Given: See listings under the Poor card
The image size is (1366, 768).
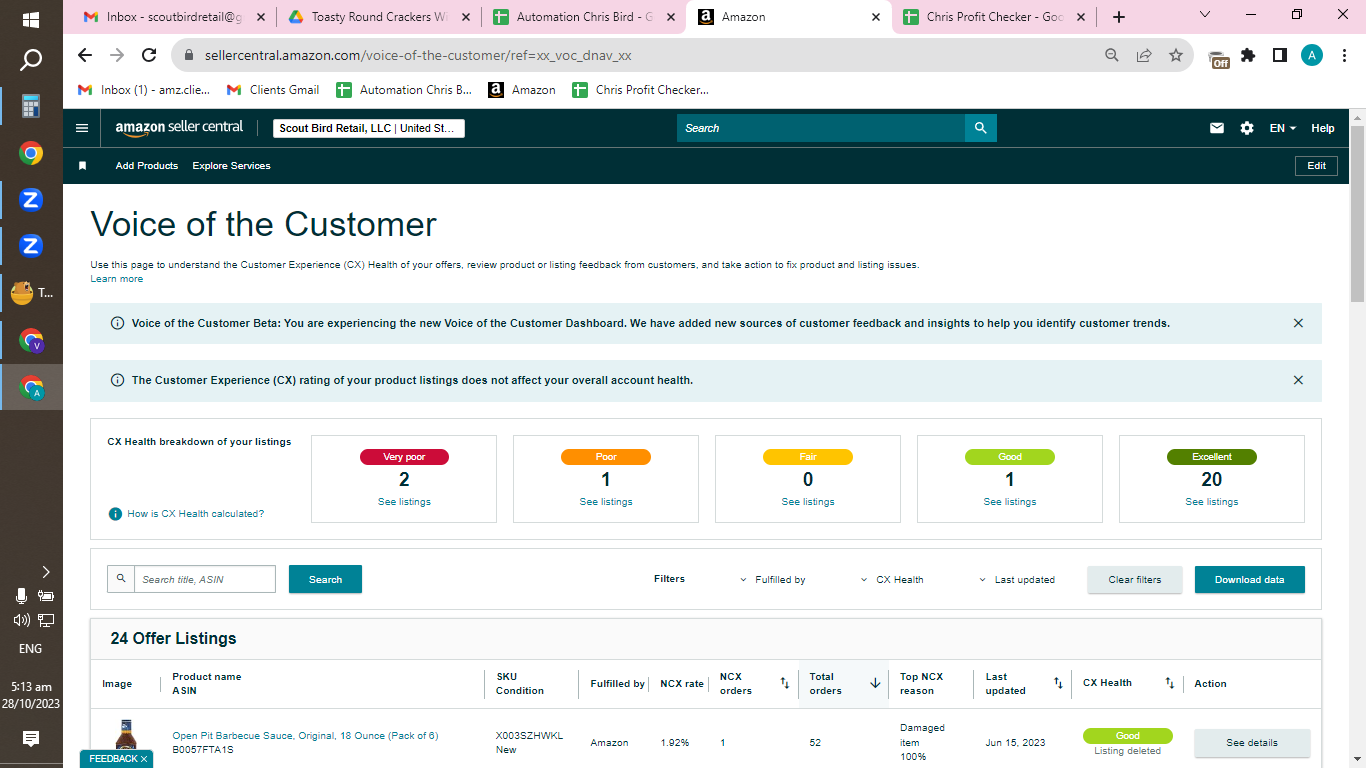Looking at the screenshot, I should pos(606,502).
